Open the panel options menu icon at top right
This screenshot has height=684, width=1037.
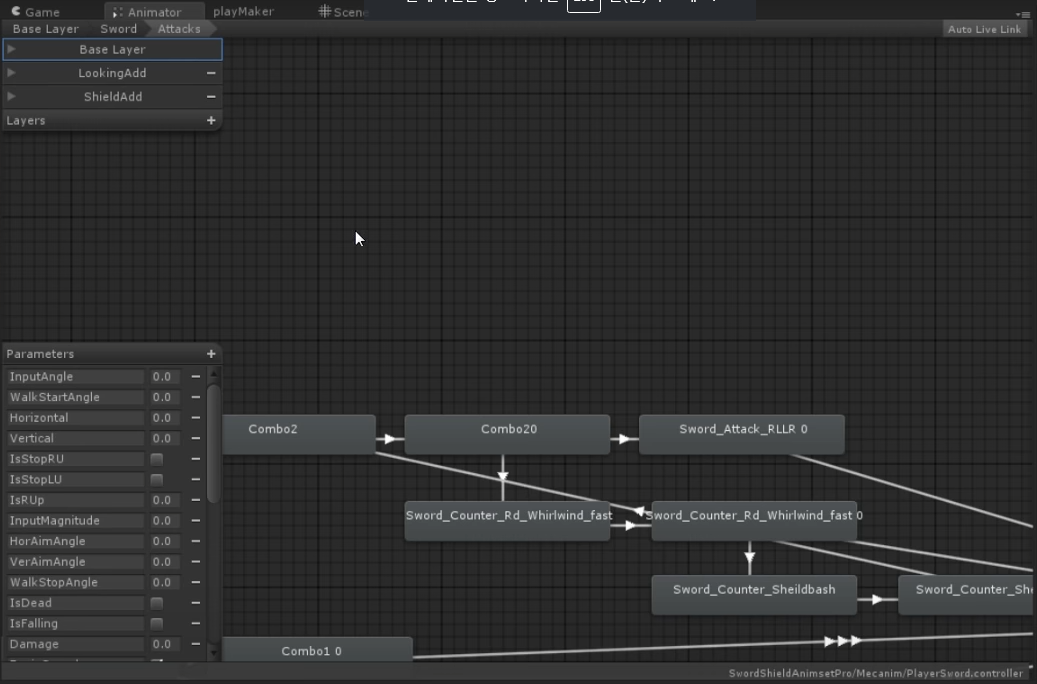[x=1022, y=14]
